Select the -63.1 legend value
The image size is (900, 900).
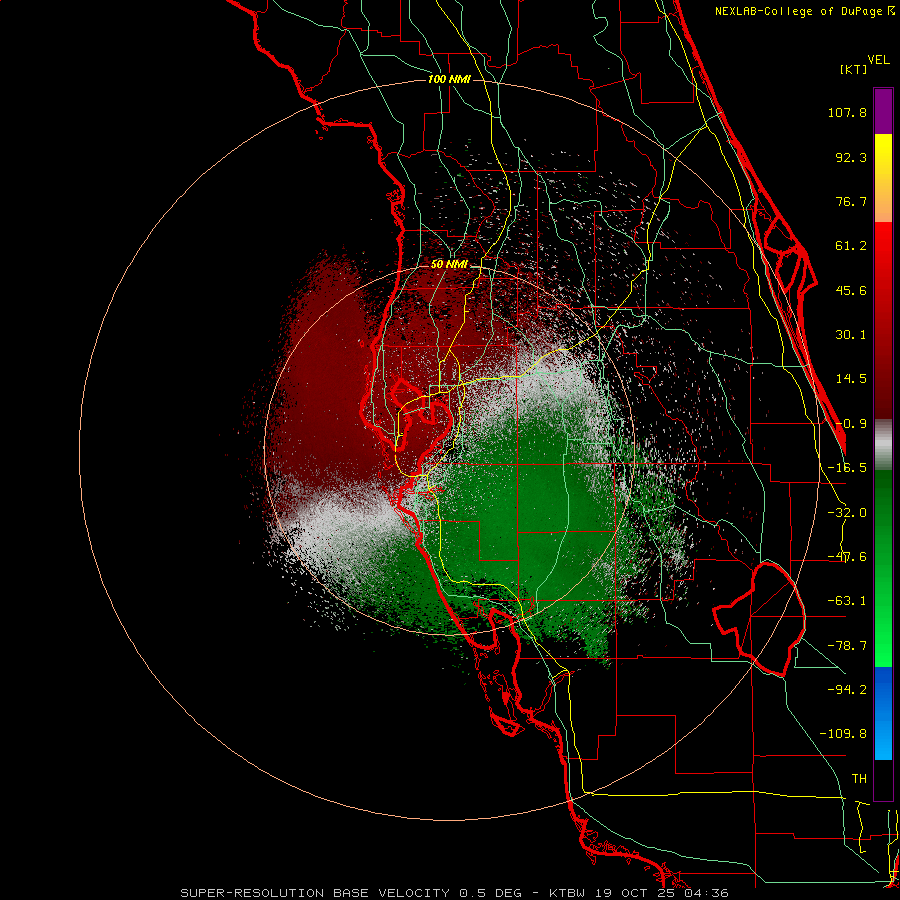tap(847, 601)
